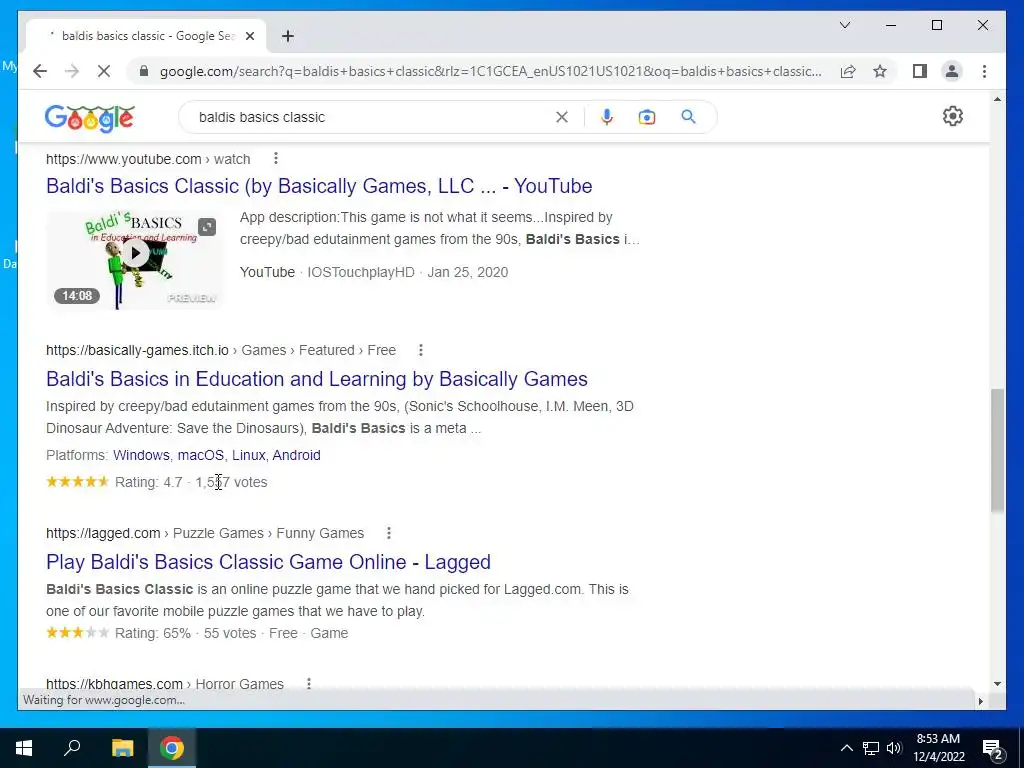The width and height of the screenshot is (1024, 768).
Task: Open more options for itch.io result
Action: coord(421,350)
